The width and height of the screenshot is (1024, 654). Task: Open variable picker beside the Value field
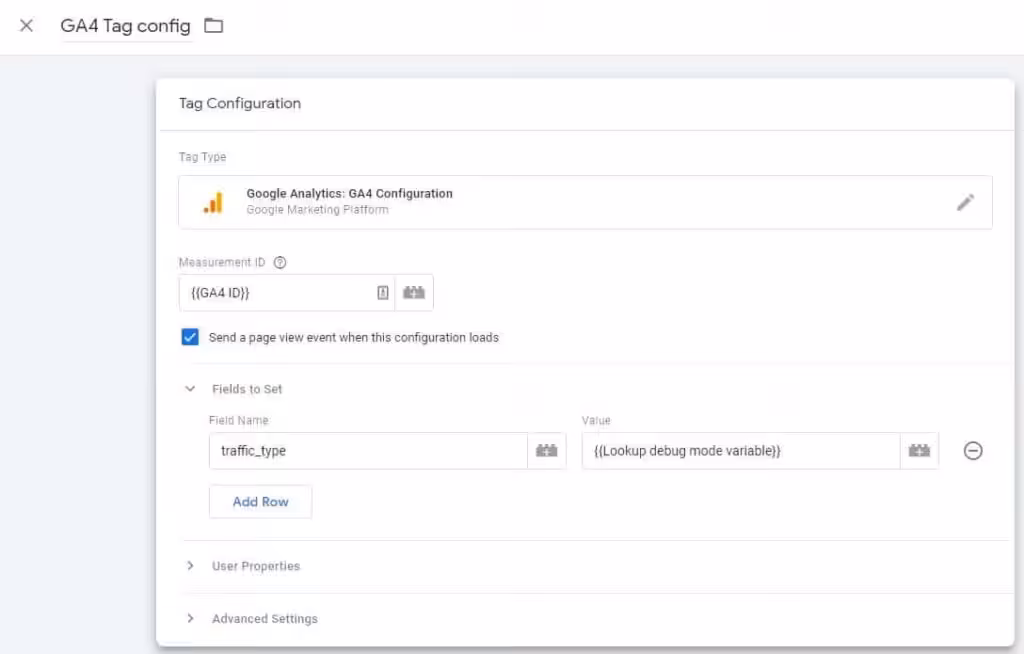pos(919,451)
